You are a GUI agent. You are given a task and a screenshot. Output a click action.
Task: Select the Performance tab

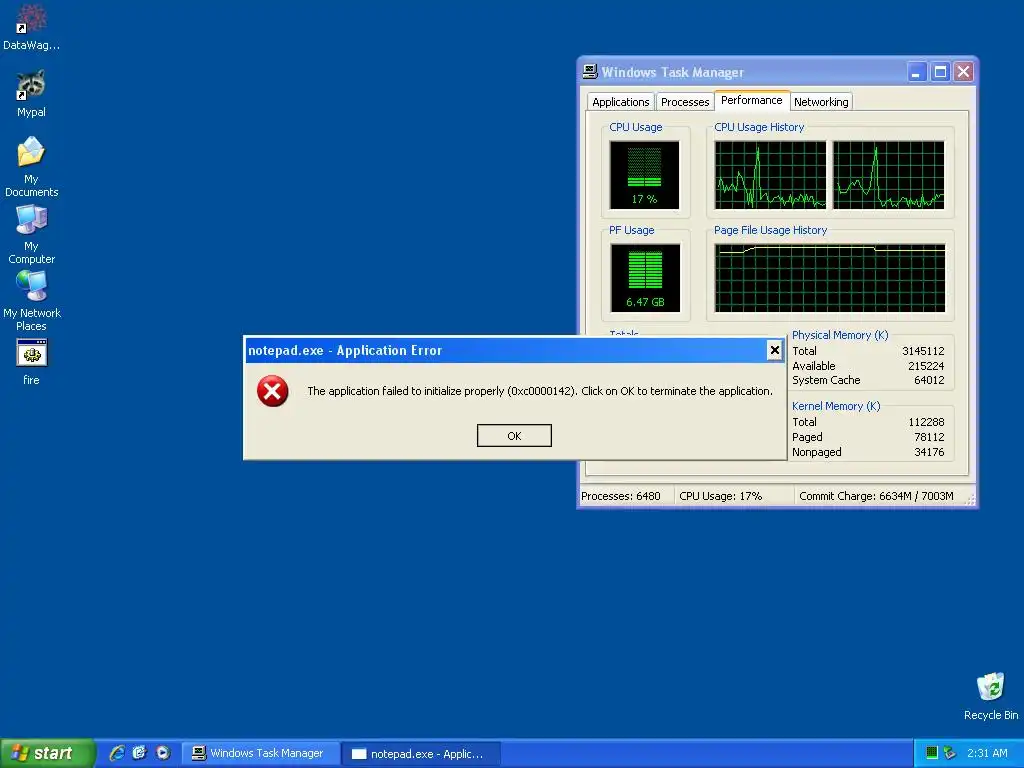[x=752, y=101]
